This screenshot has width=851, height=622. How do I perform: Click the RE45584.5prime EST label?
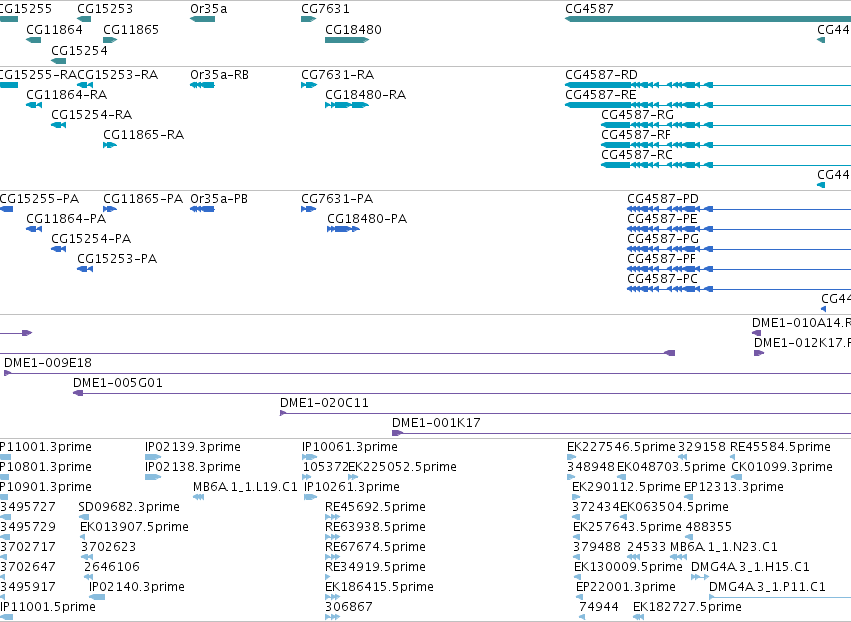[780, 447]
